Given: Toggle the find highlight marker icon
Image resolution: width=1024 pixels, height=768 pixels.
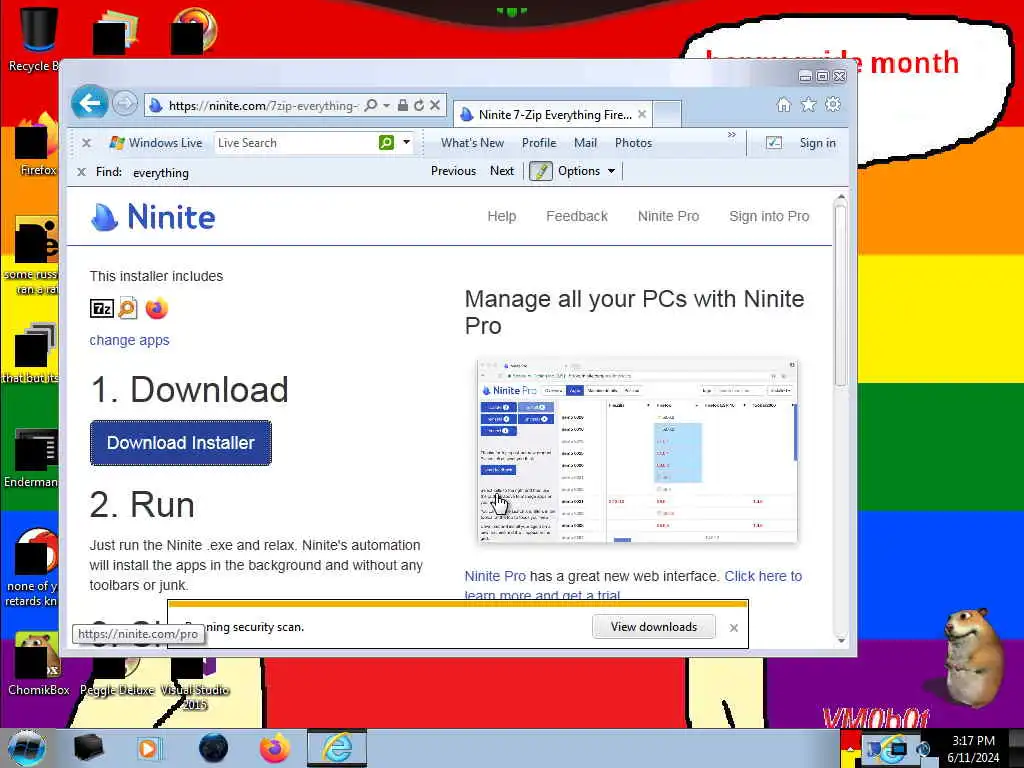Looking at the screenshot, I should [x=541, y=171].
